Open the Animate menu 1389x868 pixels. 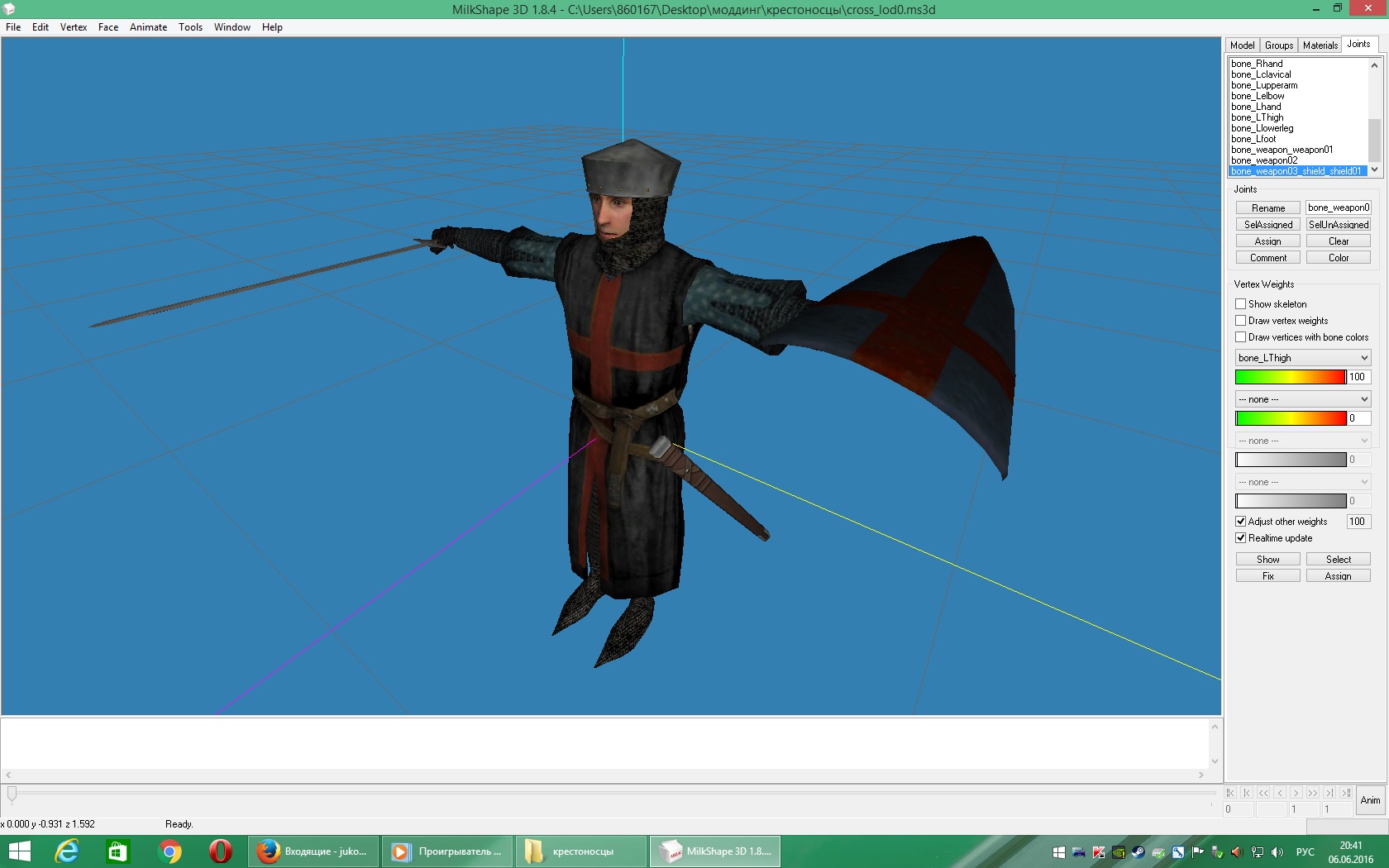148,27
